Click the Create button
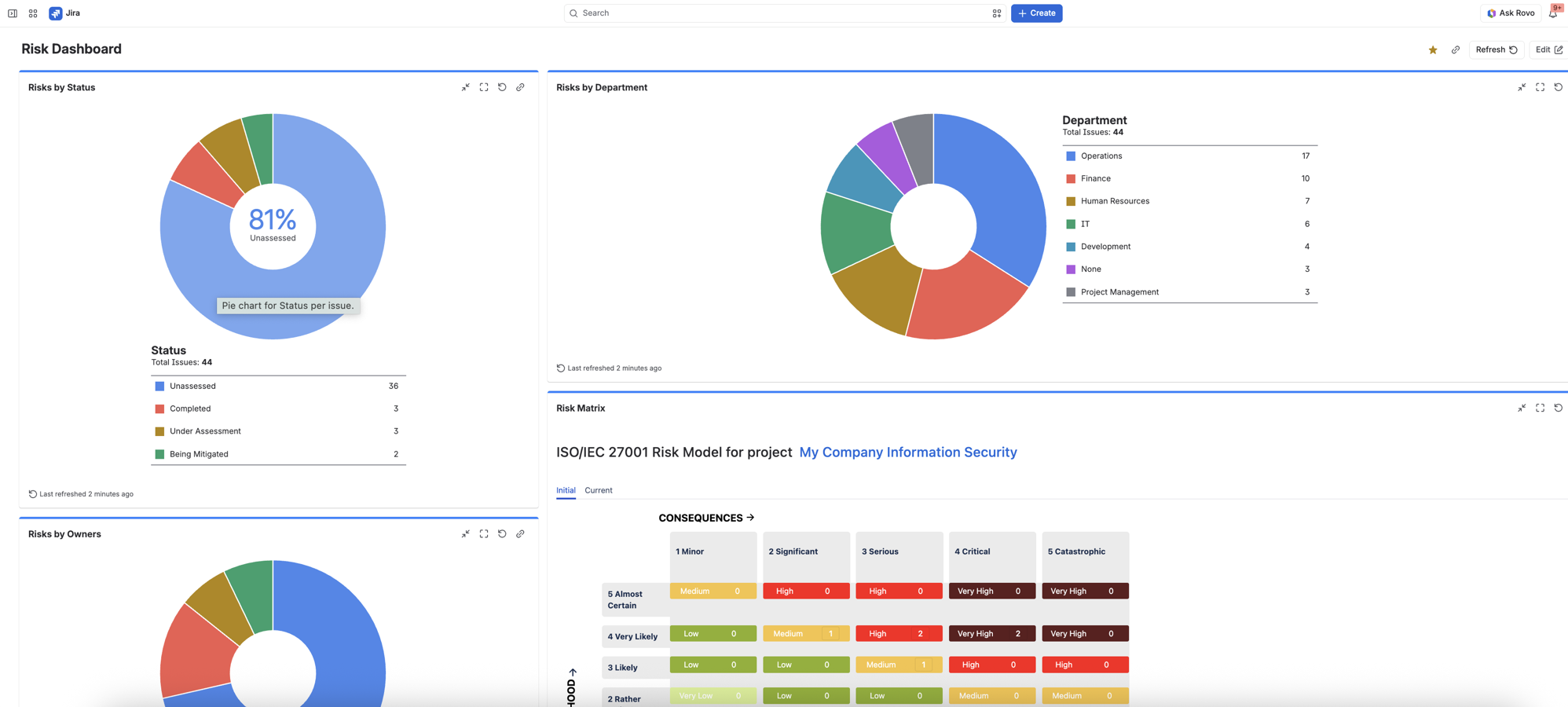This screenshot has height=707, width=1568. coord(1036,13)
